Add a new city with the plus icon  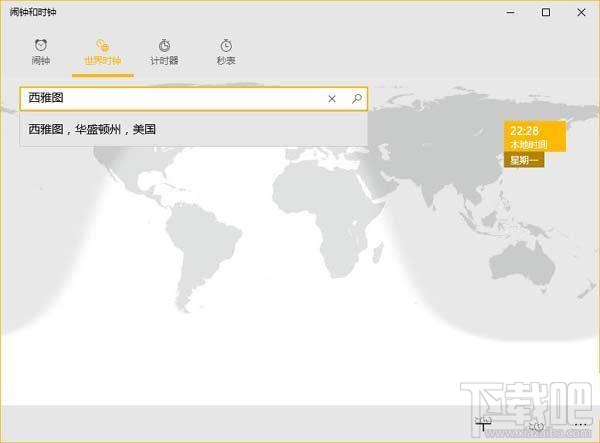coord(483,424)
